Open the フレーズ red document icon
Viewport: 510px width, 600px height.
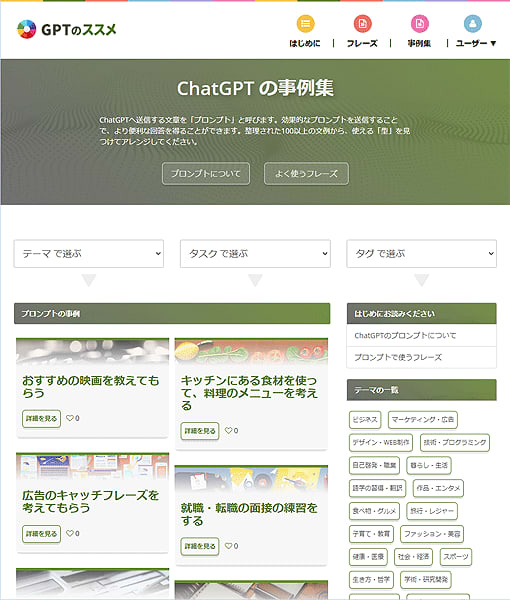[x=362, y=24]
